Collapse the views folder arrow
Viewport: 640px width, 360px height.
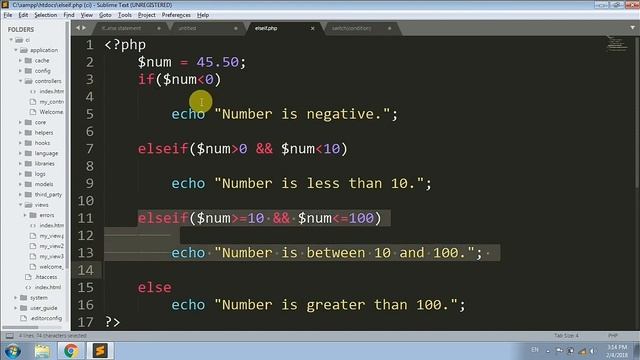20,204
